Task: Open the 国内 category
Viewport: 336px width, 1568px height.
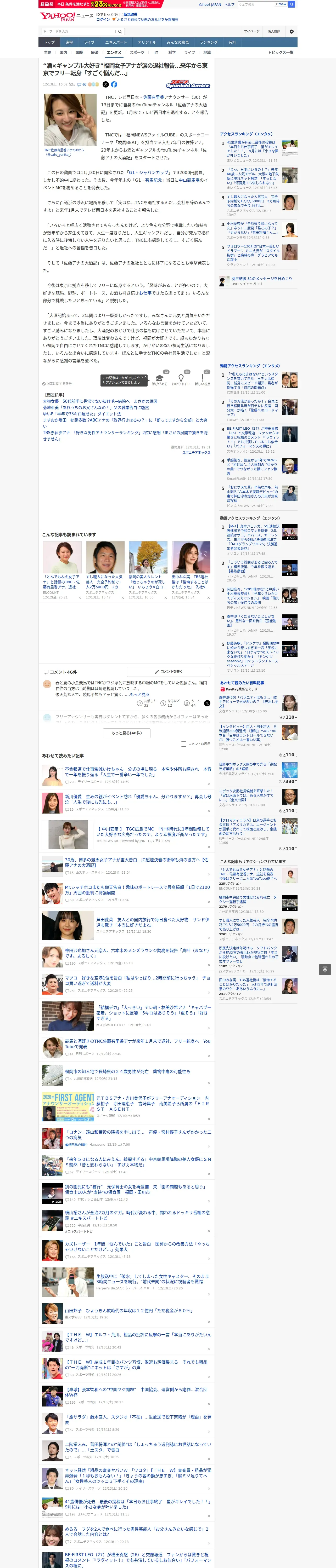Action: click(x=63, y=52)
